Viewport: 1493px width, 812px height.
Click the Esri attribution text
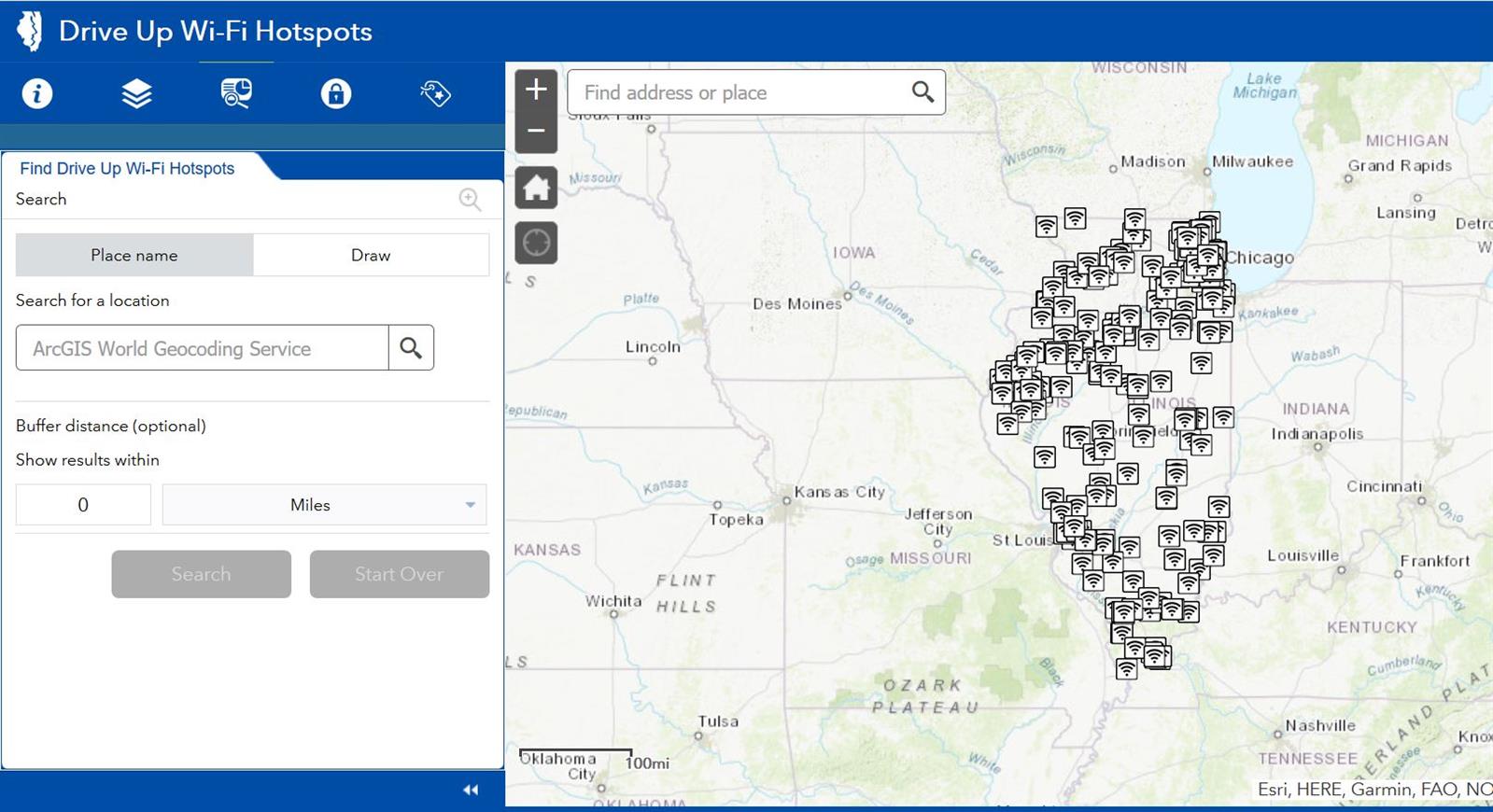(1374, 790)
